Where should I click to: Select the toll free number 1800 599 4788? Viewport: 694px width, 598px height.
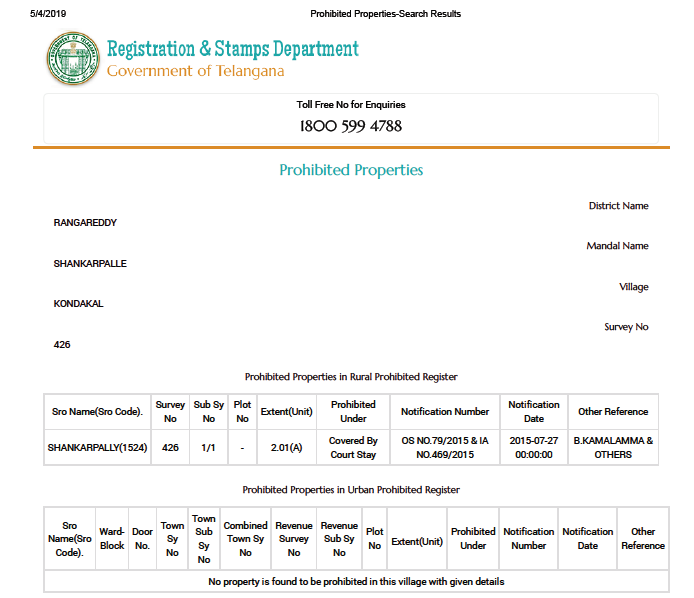[x=351, y=126]
